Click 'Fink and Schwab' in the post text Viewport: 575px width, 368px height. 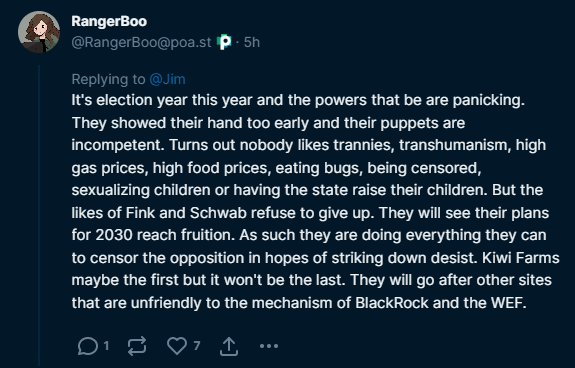tap(186, 213)
